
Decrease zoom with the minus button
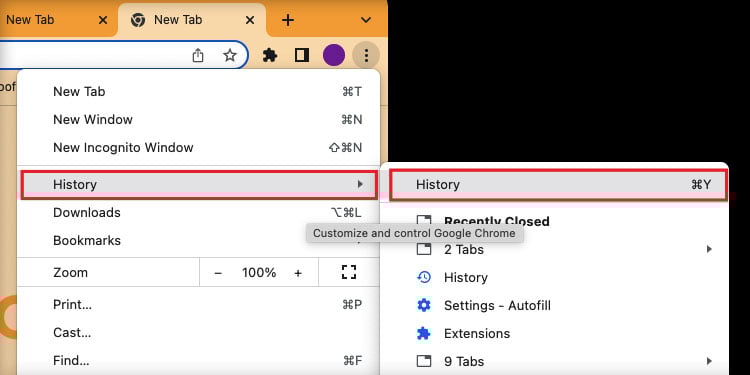(x=218, y=273)
